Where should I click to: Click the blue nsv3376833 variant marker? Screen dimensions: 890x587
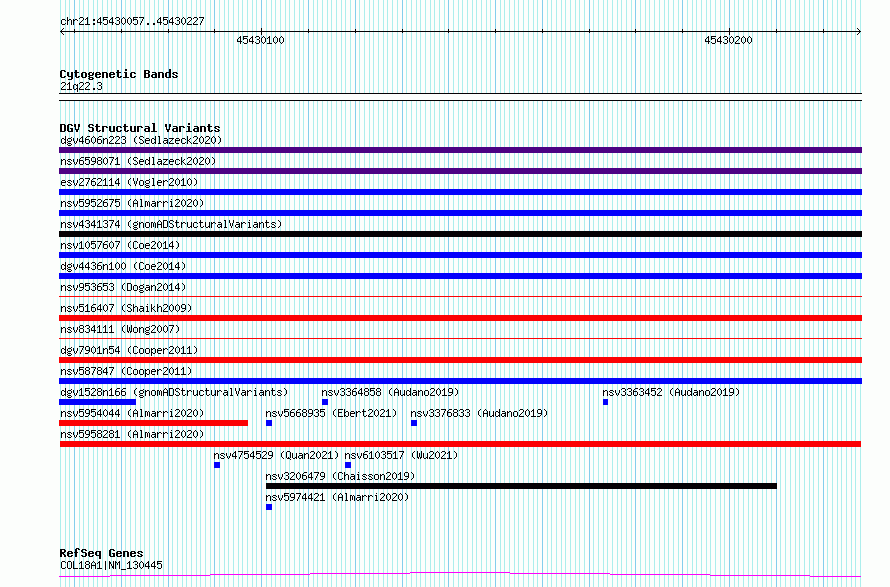(x=414, y=423)
